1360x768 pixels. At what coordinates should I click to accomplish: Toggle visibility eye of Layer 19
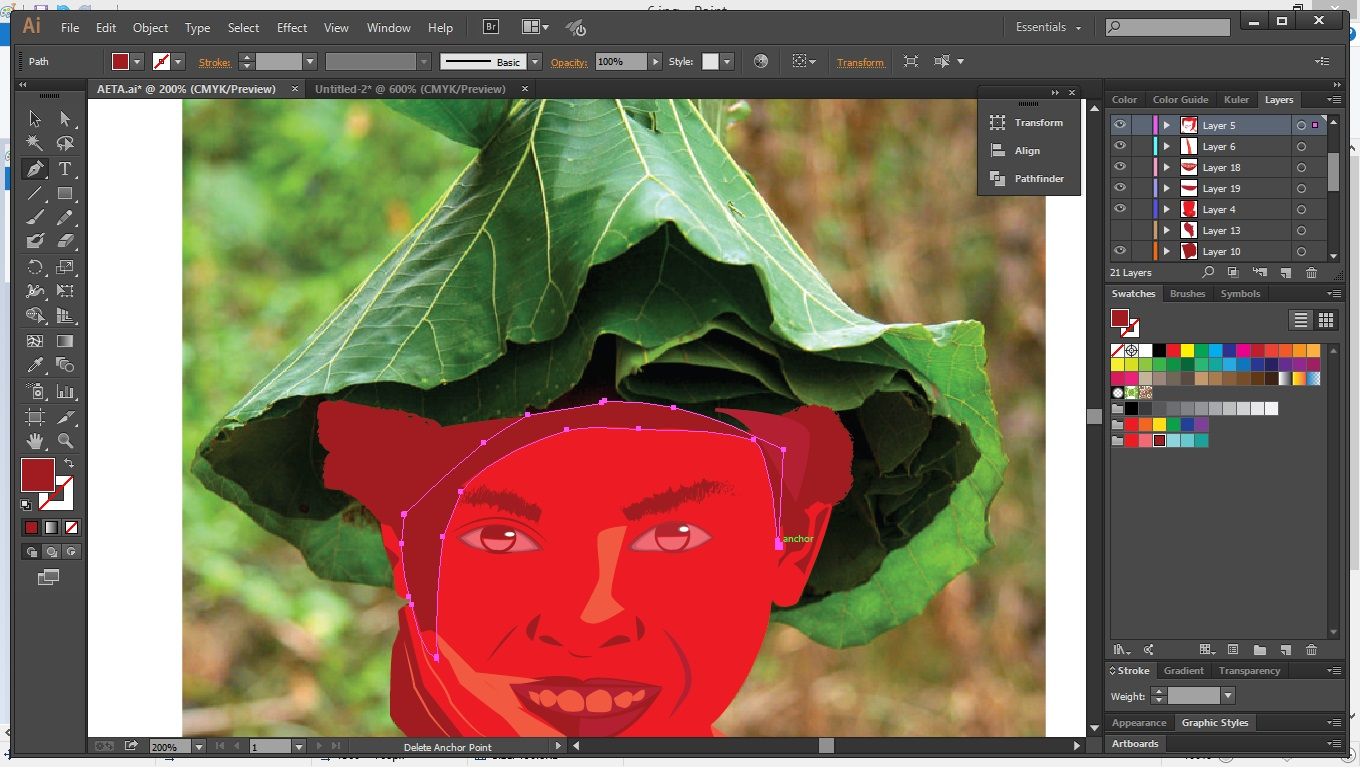1120,188
